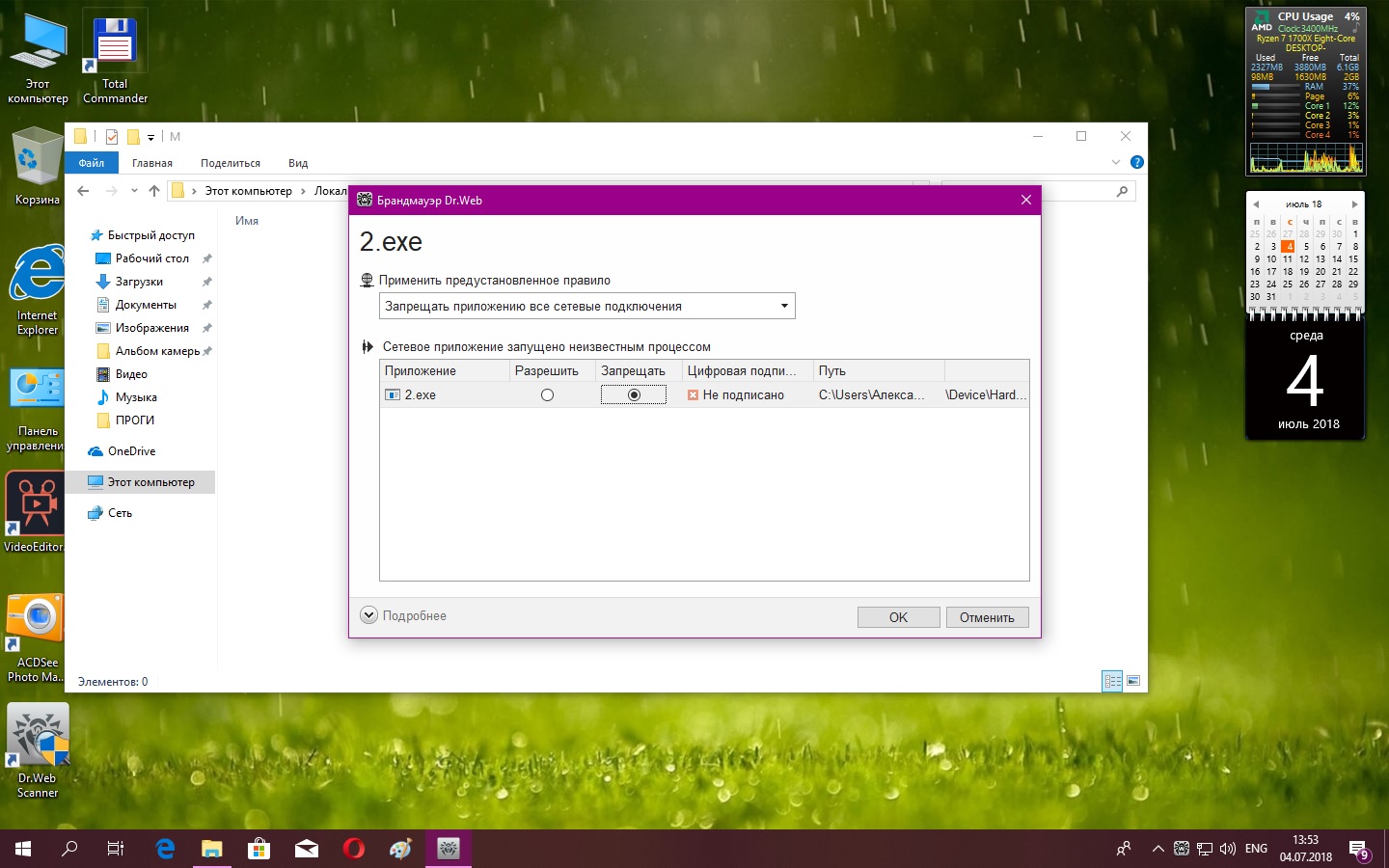
Task: Click the Отменить button
Action: point(987,617)
